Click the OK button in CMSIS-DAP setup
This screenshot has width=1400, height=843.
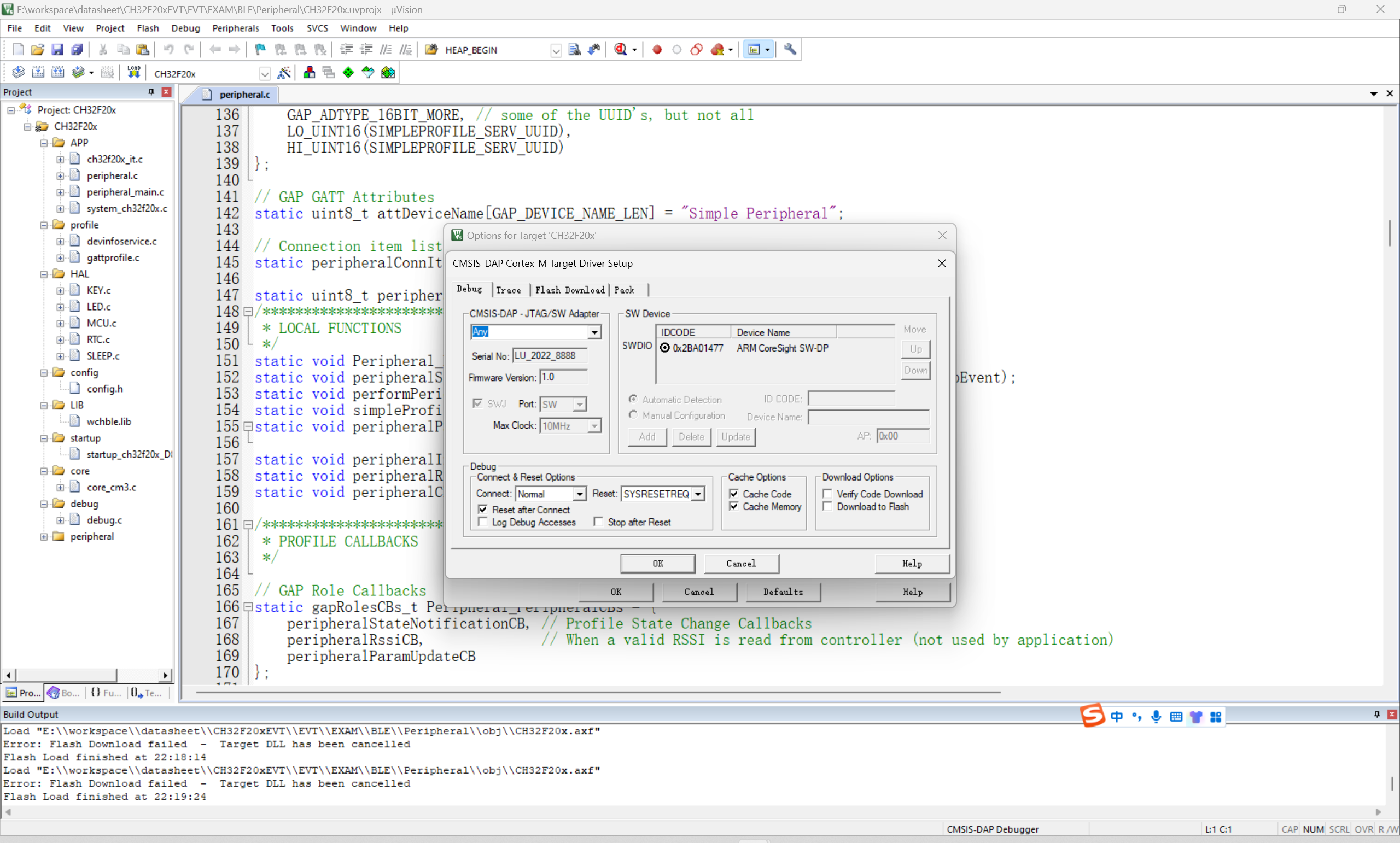656,563
